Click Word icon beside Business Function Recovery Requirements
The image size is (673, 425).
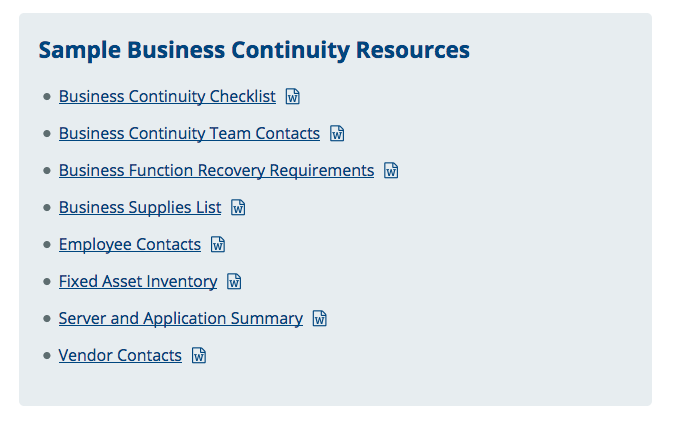(391, 170)
